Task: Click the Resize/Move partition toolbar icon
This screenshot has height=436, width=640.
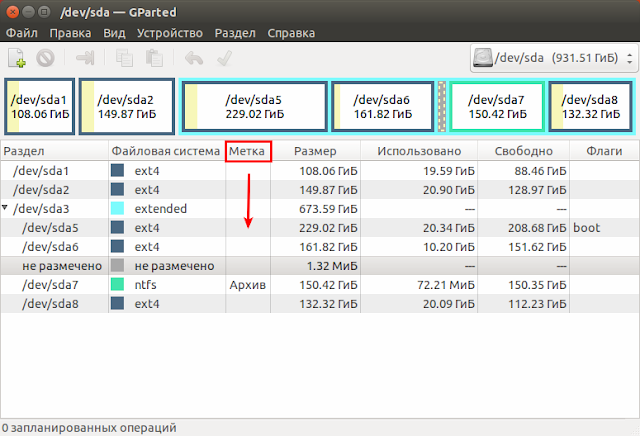Action: (x=85, y=58)
